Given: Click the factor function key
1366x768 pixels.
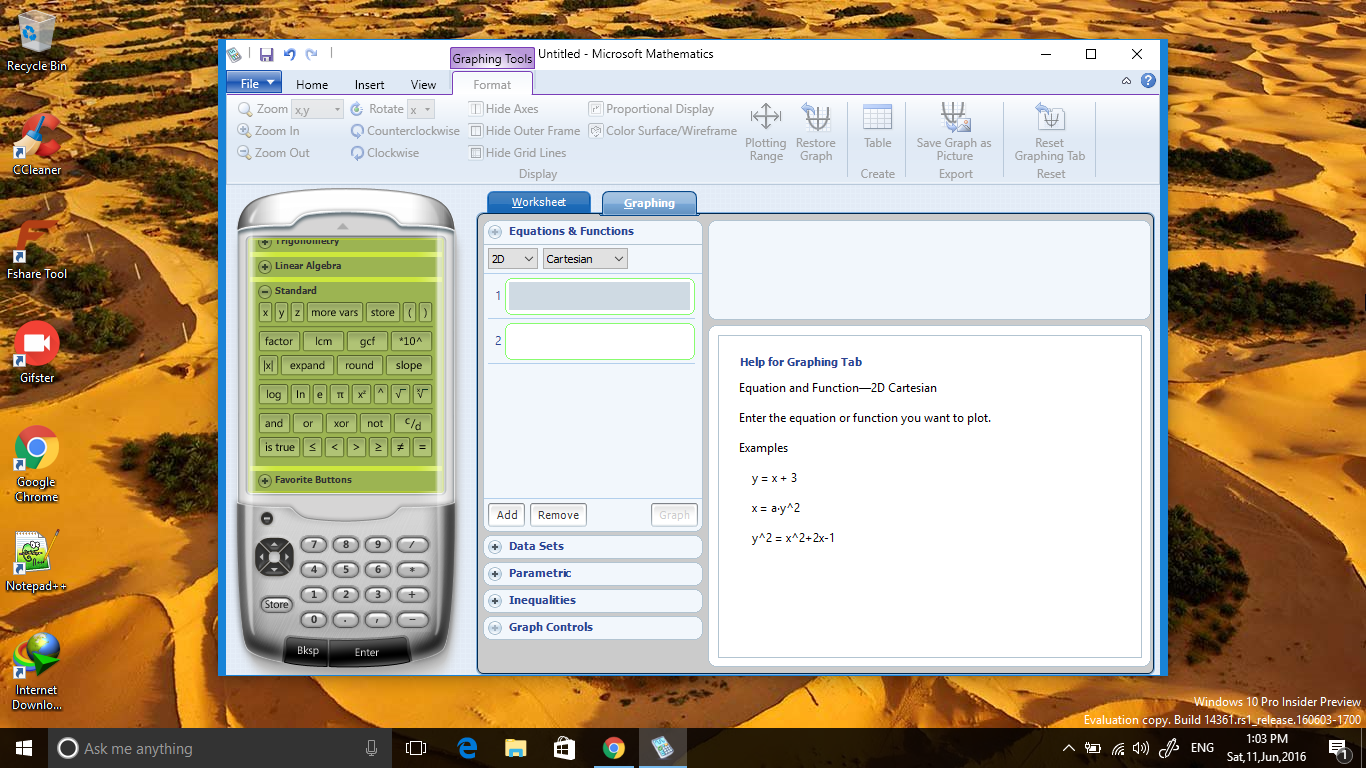Looking at the screenshot, I should click(x=279, y=341).
